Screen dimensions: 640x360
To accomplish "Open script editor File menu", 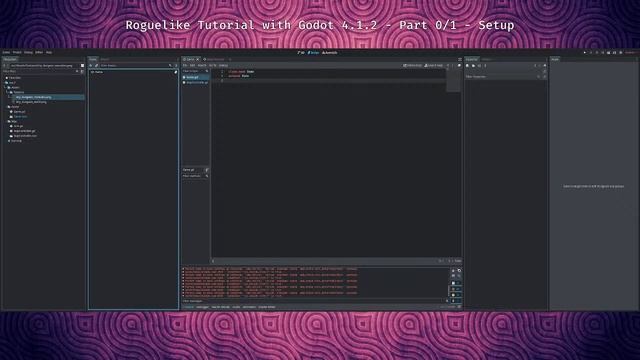I will coord(184,65).
